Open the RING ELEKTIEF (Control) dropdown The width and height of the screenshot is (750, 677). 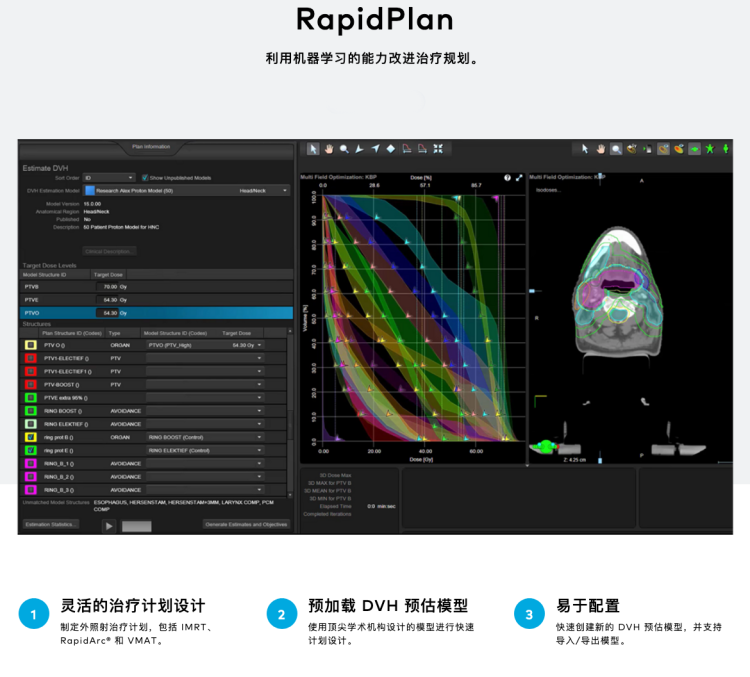pos(205,450)
